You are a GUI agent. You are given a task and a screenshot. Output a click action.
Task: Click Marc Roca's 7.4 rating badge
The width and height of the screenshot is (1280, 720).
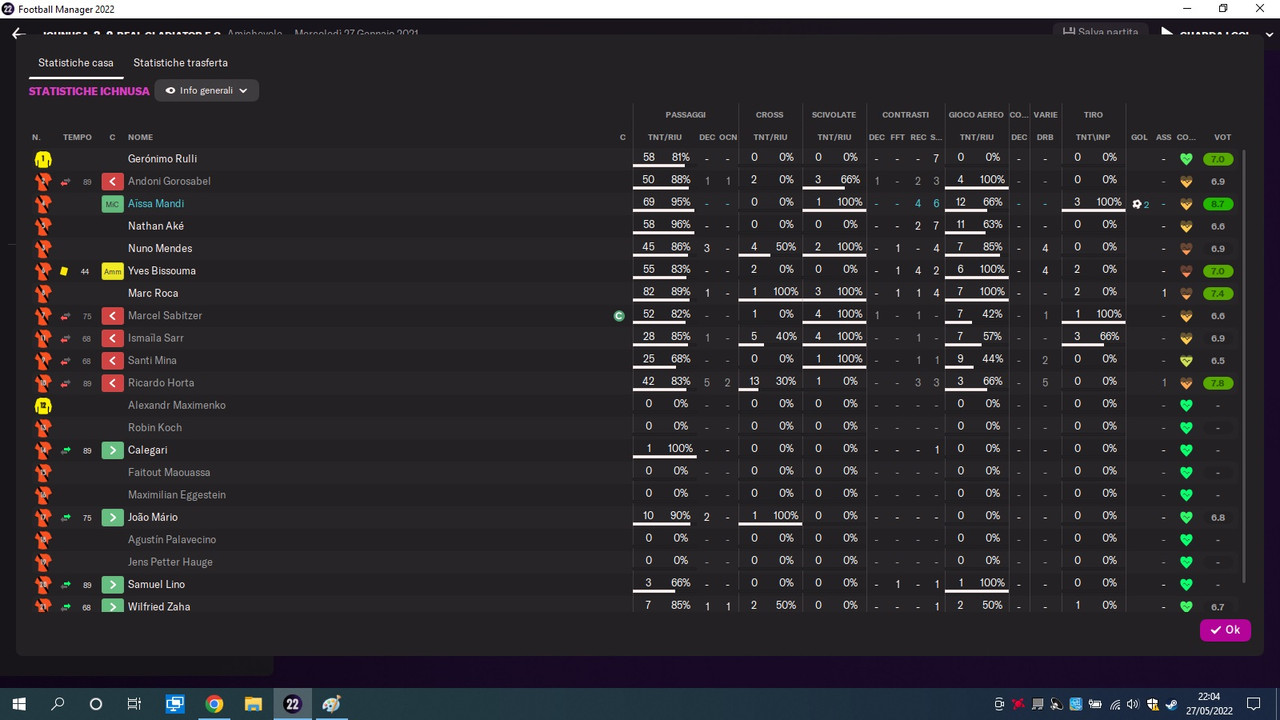1218,293
